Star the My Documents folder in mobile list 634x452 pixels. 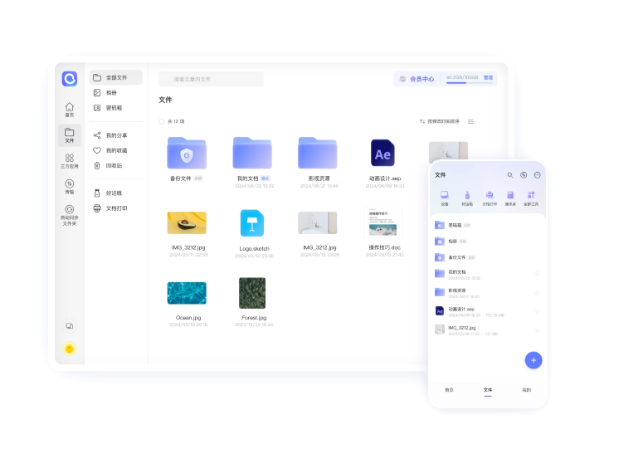537,273
